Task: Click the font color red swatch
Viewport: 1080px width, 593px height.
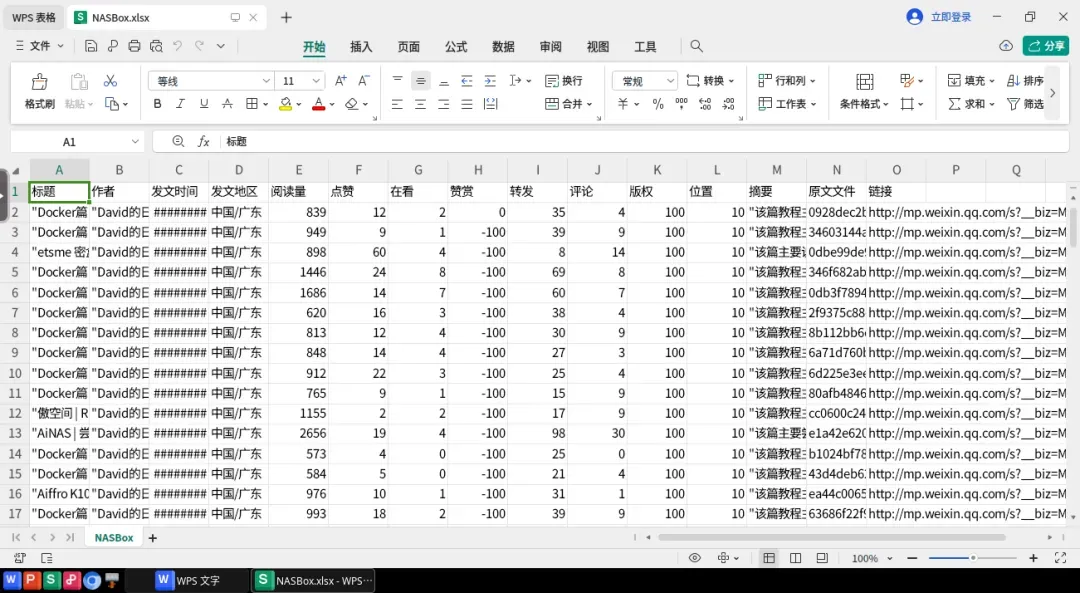Action: (318, 104)
